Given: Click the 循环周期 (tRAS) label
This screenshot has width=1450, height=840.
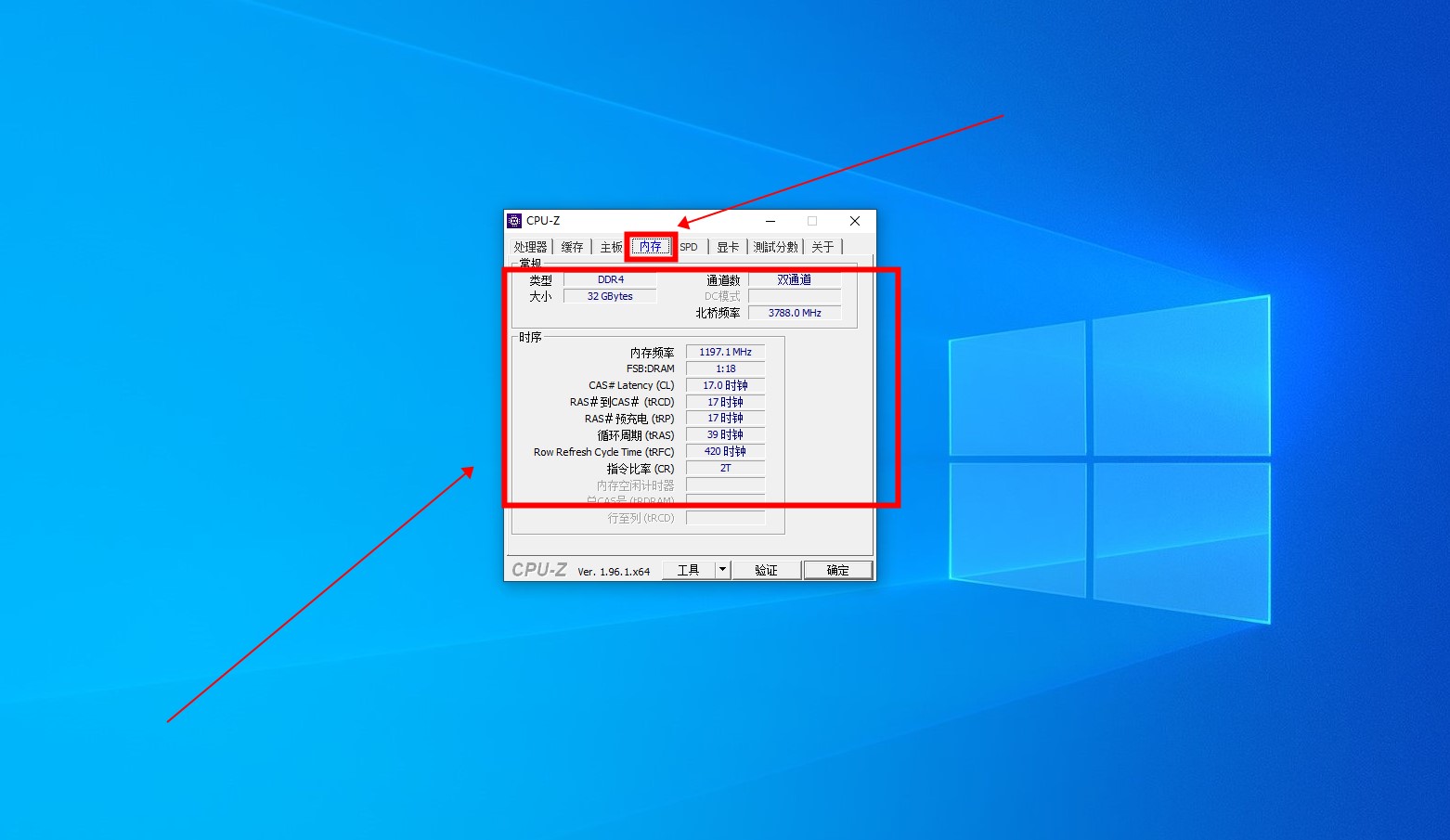Looking at the screenshot, I should (x=636, y=435).
